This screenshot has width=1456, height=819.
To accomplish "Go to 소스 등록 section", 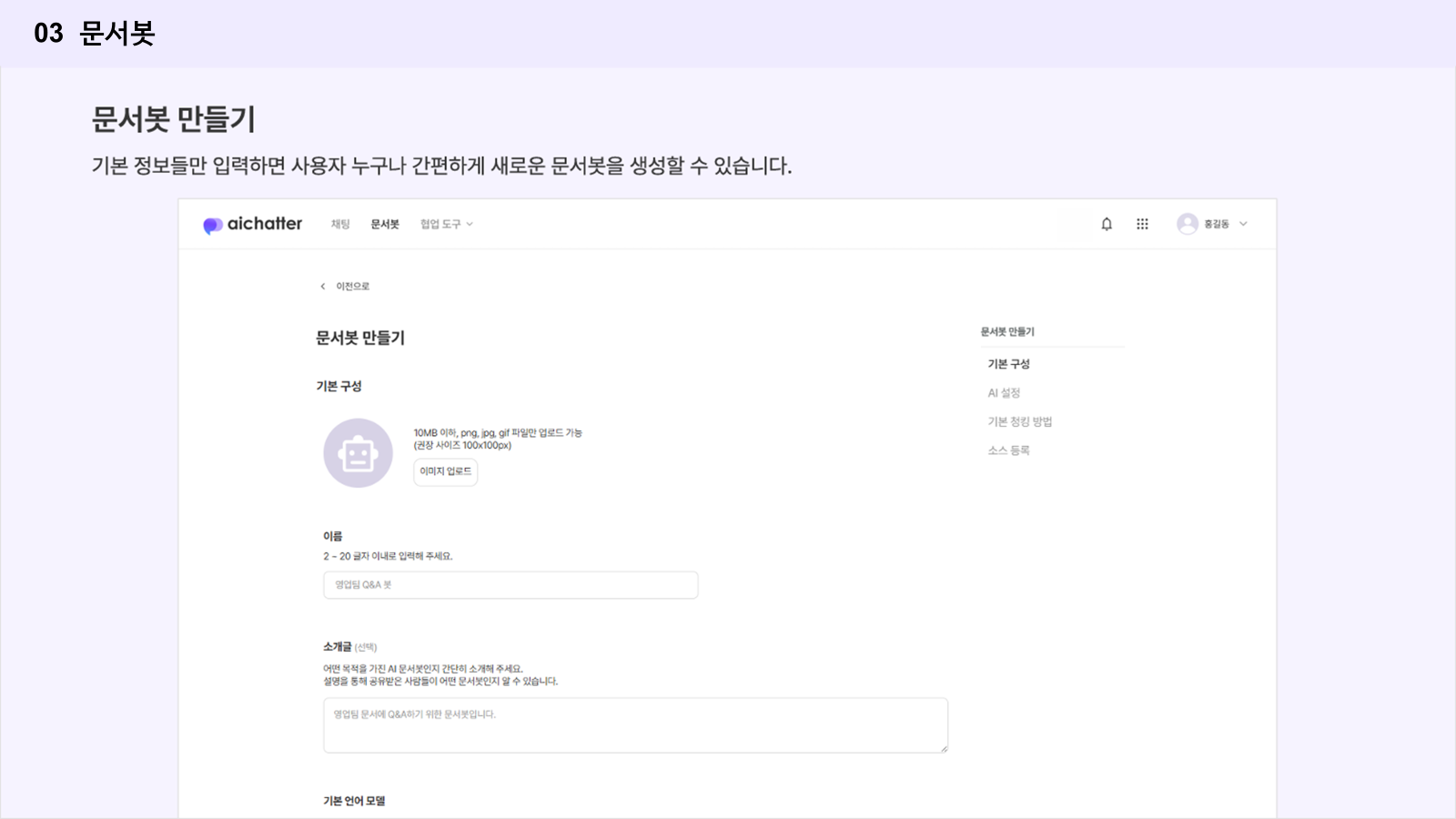I will 1008,450.
